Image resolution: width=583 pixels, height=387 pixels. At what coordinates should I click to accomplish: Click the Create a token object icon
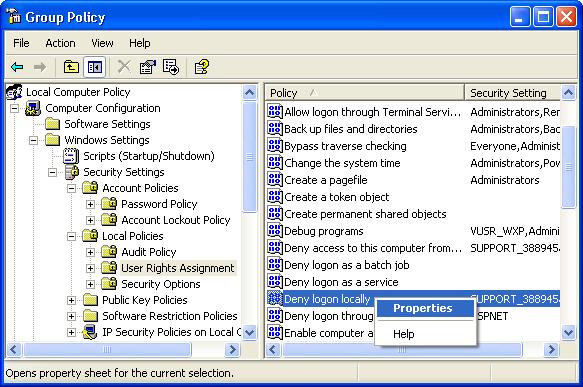coord(275,197)
